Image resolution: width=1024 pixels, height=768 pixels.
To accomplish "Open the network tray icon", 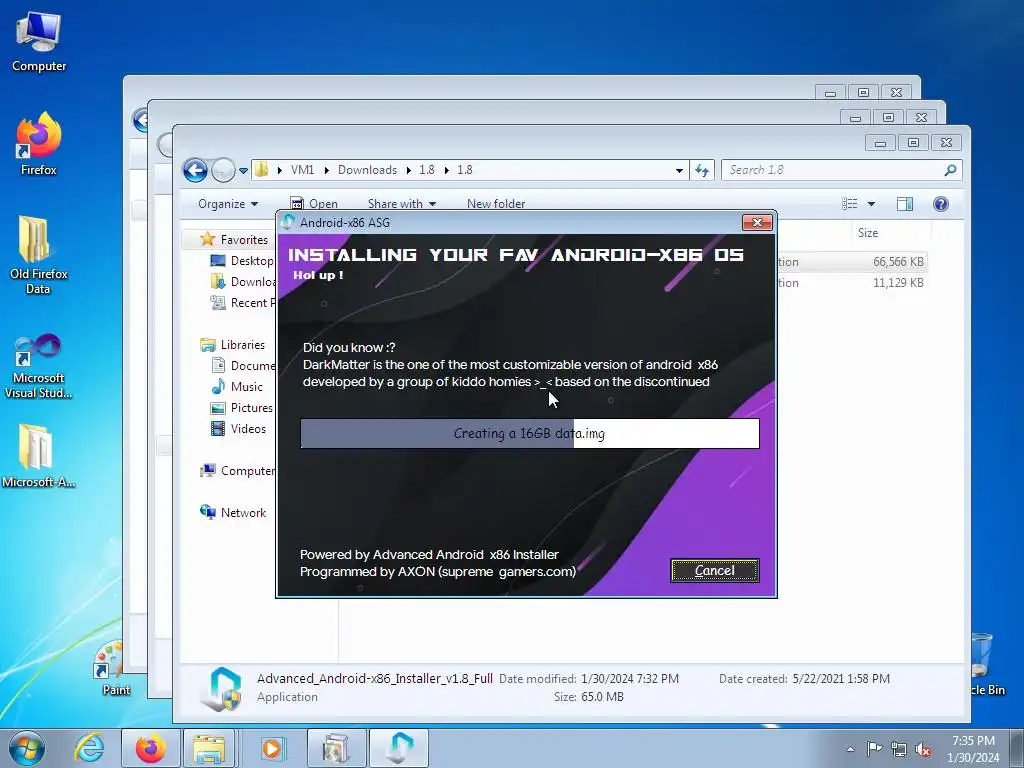I will point(899,749).
